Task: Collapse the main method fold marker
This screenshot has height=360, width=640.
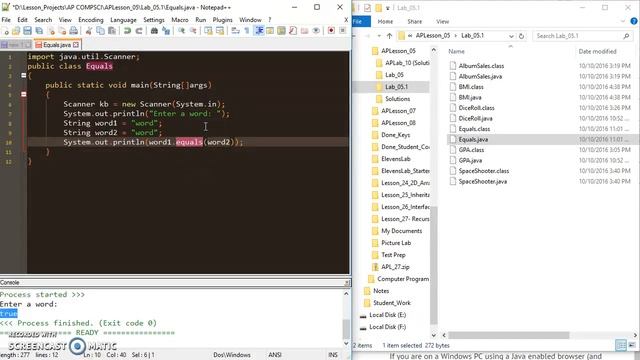Action: click(24, 94)
